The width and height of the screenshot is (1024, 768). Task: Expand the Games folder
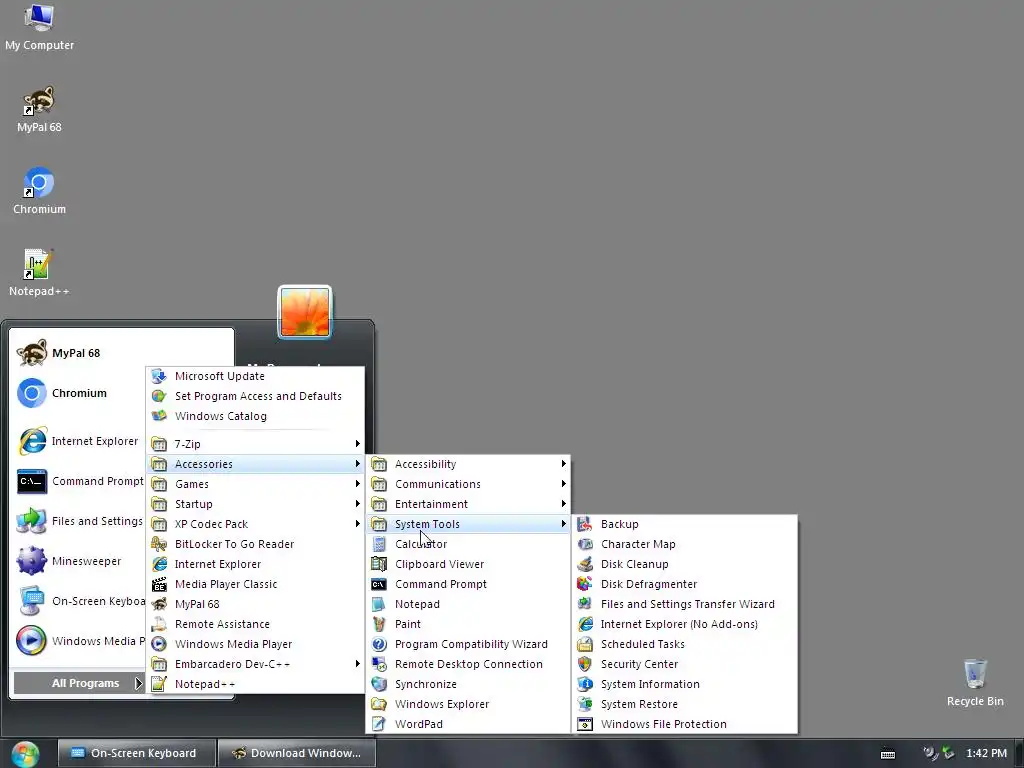point(255,484)
